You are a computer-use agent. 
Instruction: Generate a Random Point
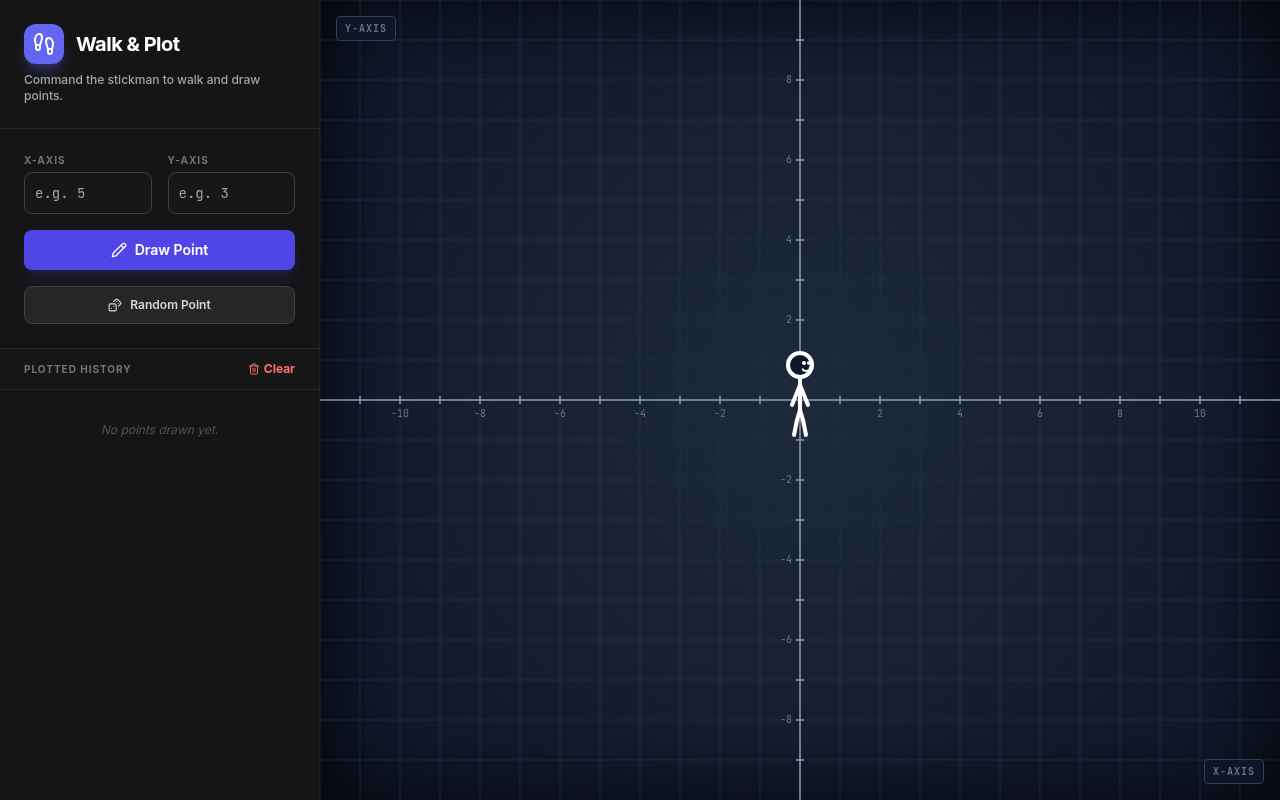(x=159, y=305)
